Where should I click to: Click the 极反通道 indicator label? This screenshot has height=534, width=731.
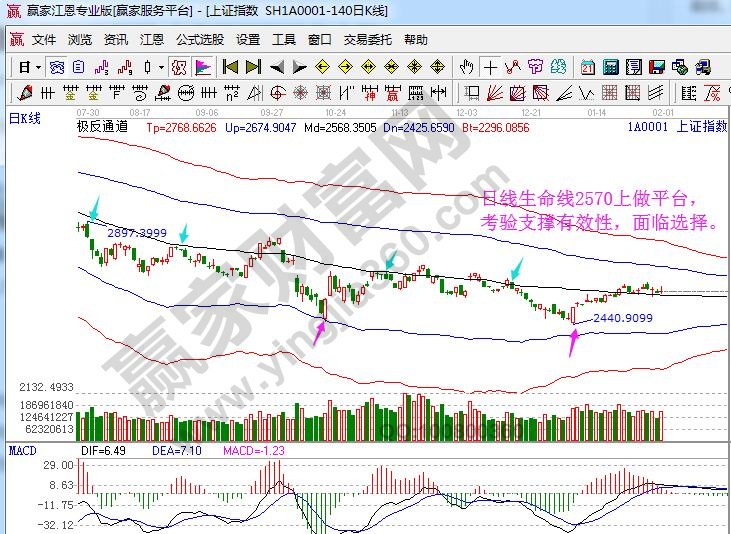click(102, 128)
